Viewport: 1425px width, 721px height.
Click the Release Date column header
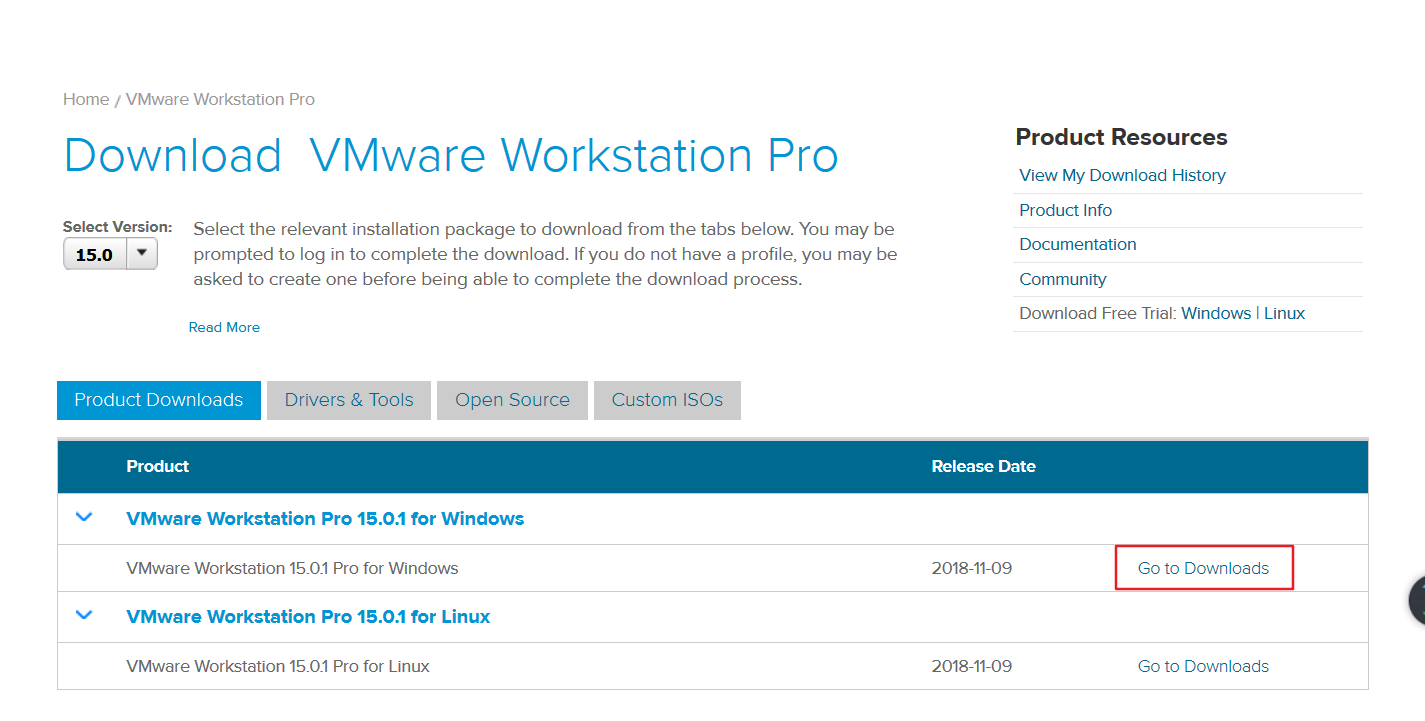pos(983,466)
